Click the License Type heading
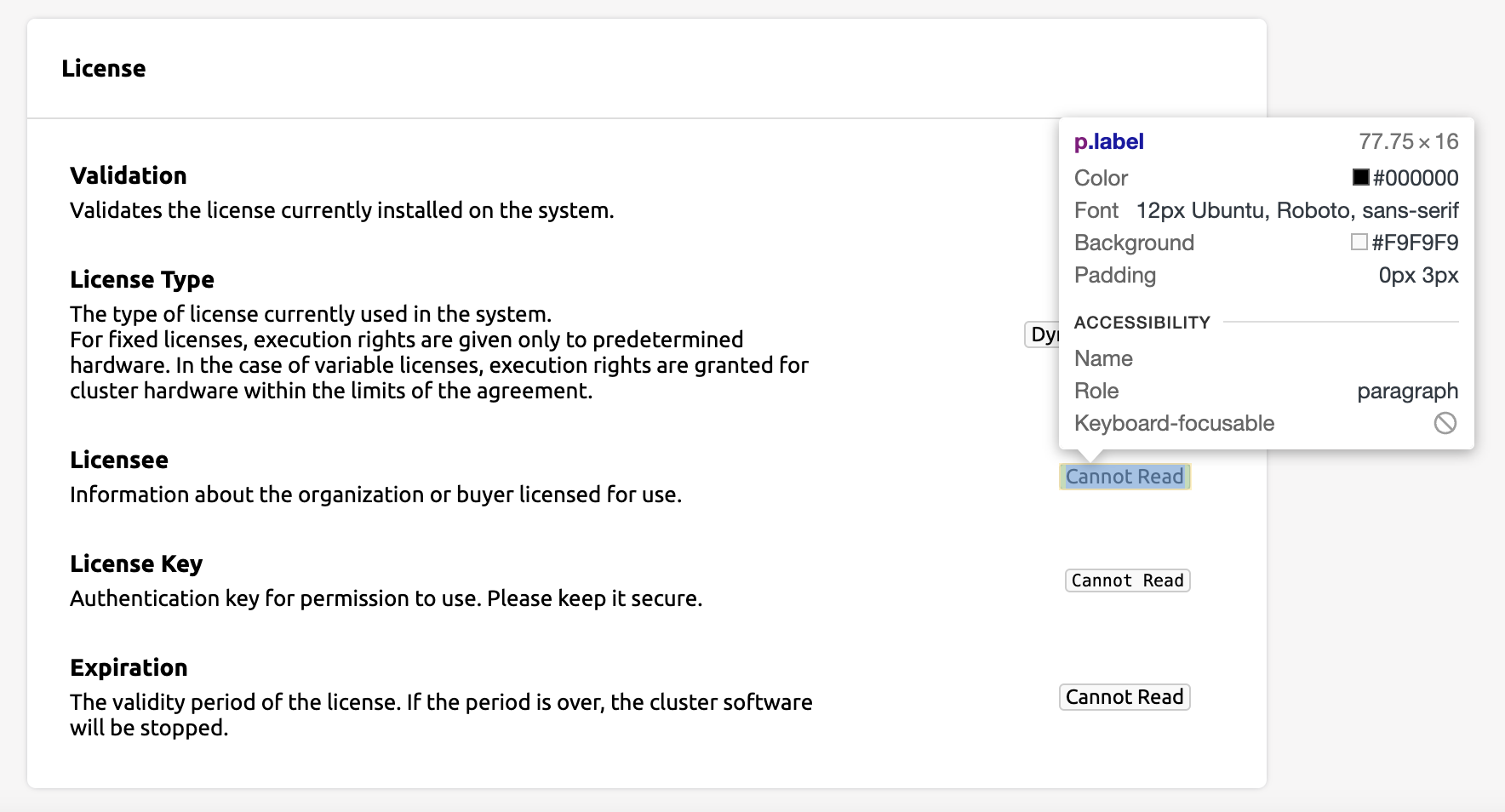The height and width of the screenshot is (812, 1505). 142,279
